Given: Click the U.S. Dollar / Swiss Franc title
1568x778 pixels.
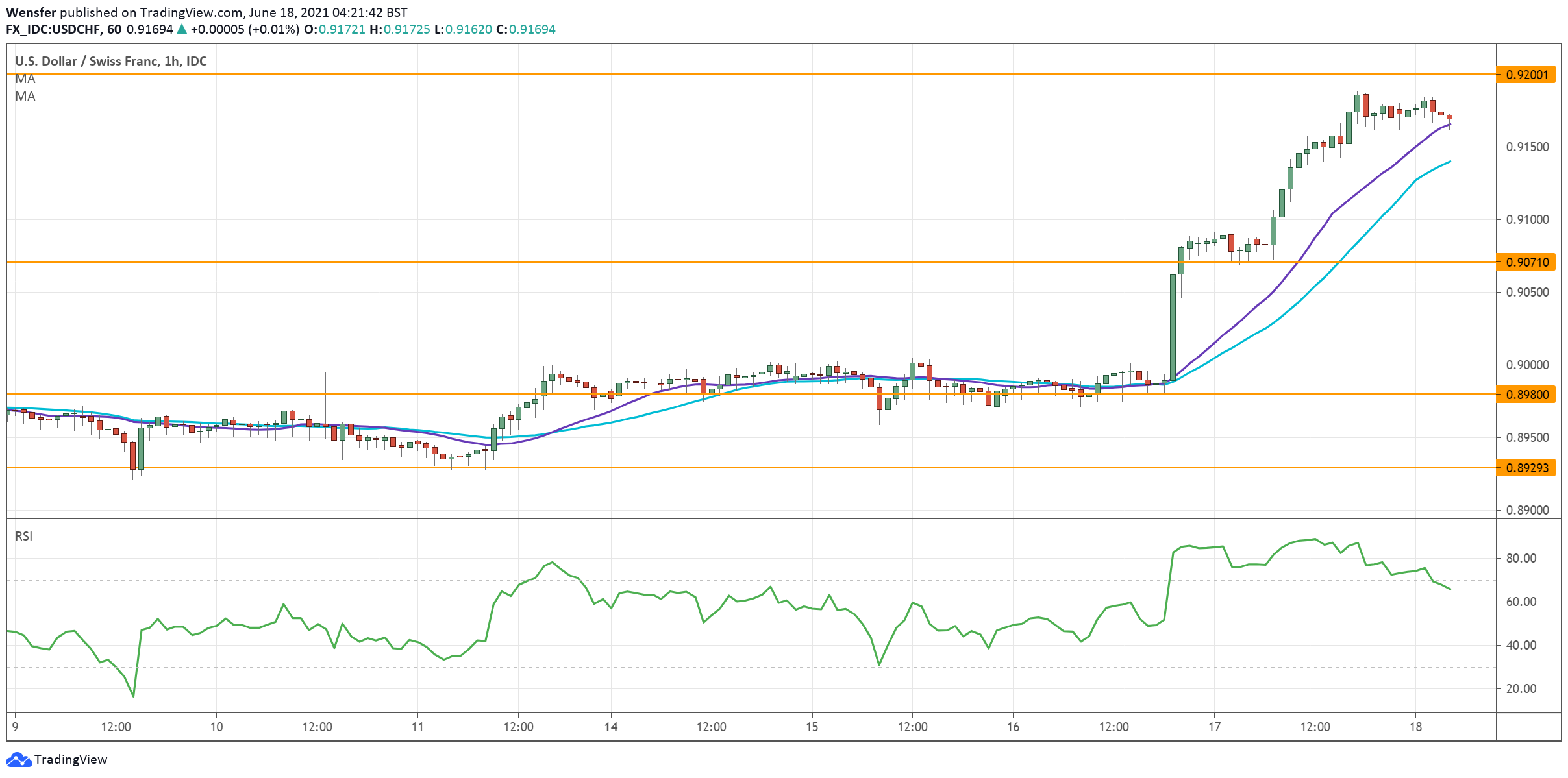Looking at the screenshot, I should click(111, 61).
